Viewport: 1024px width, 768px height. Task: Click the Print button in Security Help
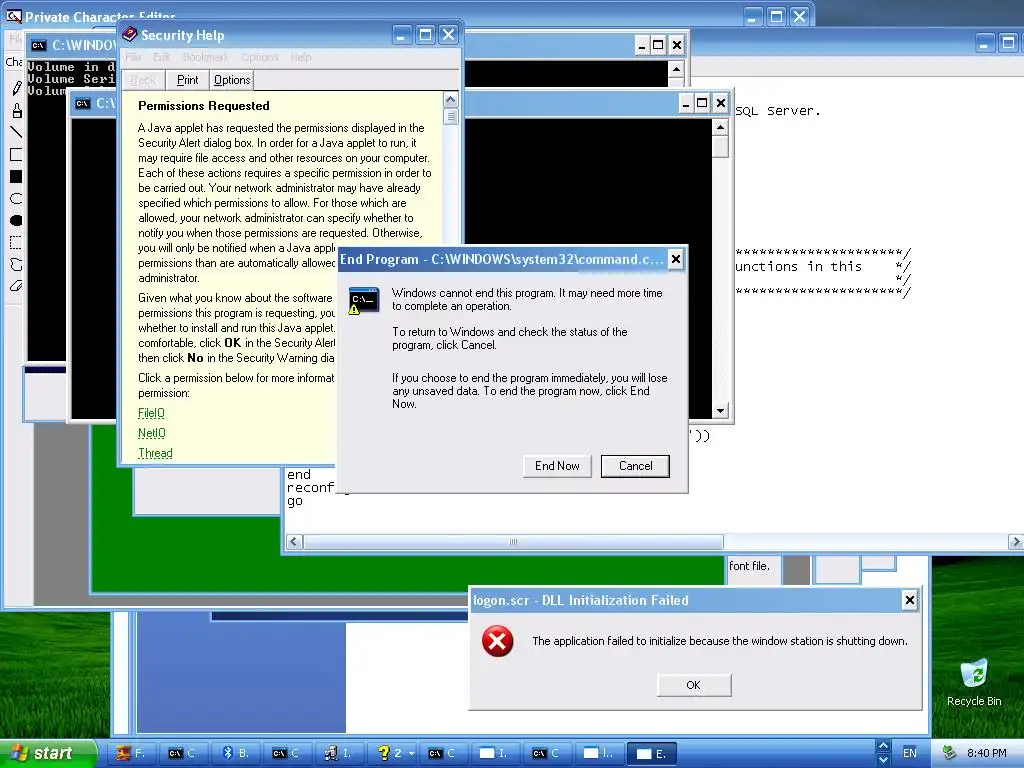[187, 80]
